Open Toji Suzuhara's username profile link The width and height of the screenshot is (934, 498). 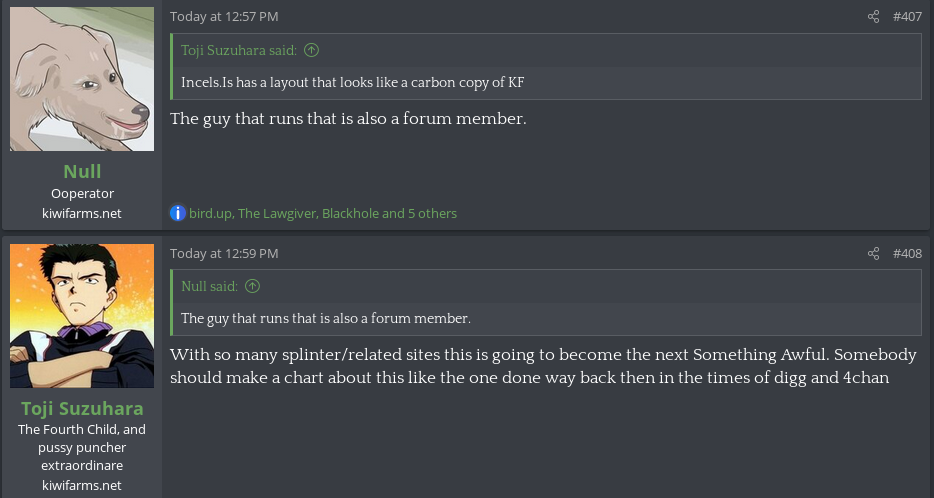[82, 408]
